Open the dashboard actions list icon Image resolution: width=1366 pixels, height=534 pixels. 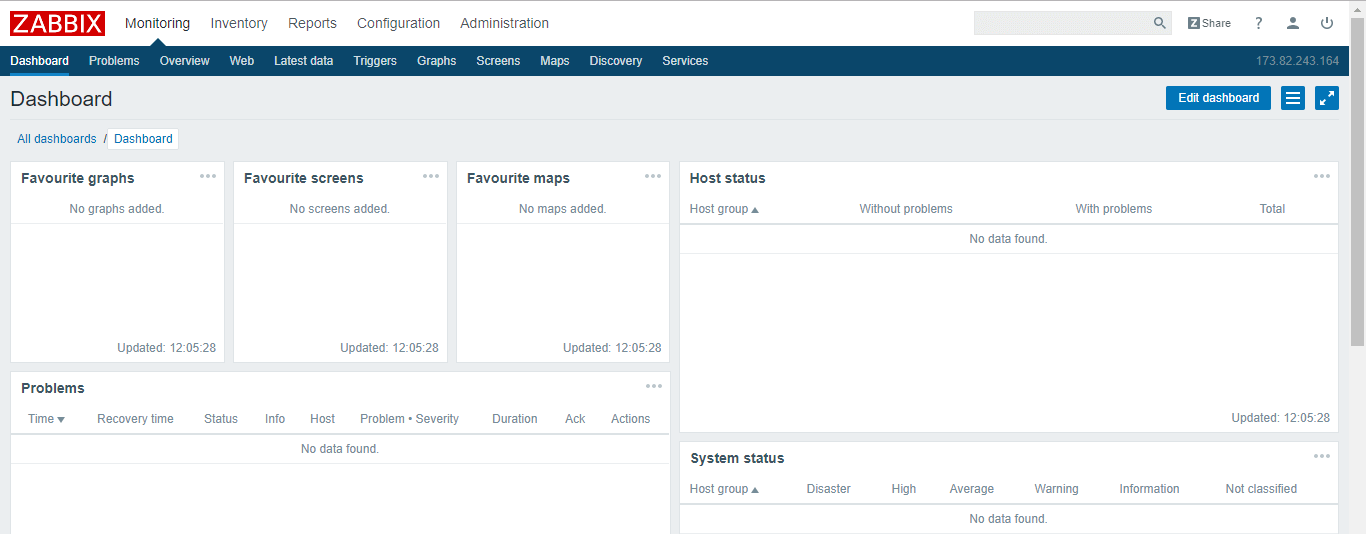[1293, 98]
